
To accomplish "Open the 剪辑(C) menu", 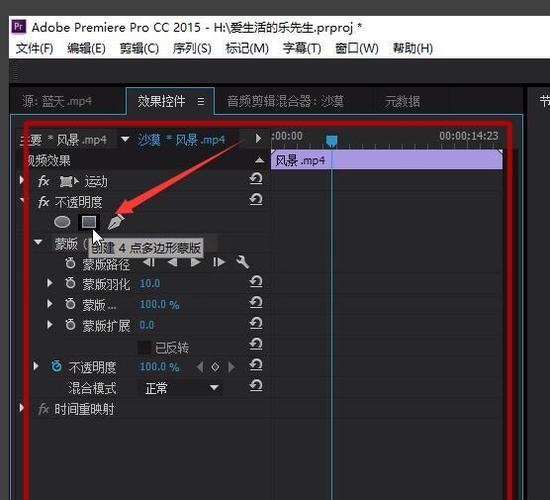I will [x=139, y=48].
